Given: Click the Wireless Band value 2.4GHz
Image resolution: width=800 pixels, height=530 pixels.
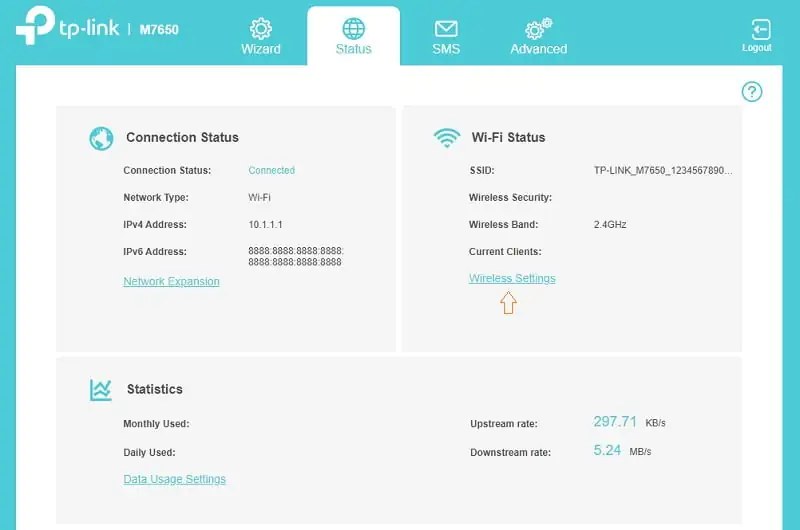Looking at the screenshot, I should 610,224.
